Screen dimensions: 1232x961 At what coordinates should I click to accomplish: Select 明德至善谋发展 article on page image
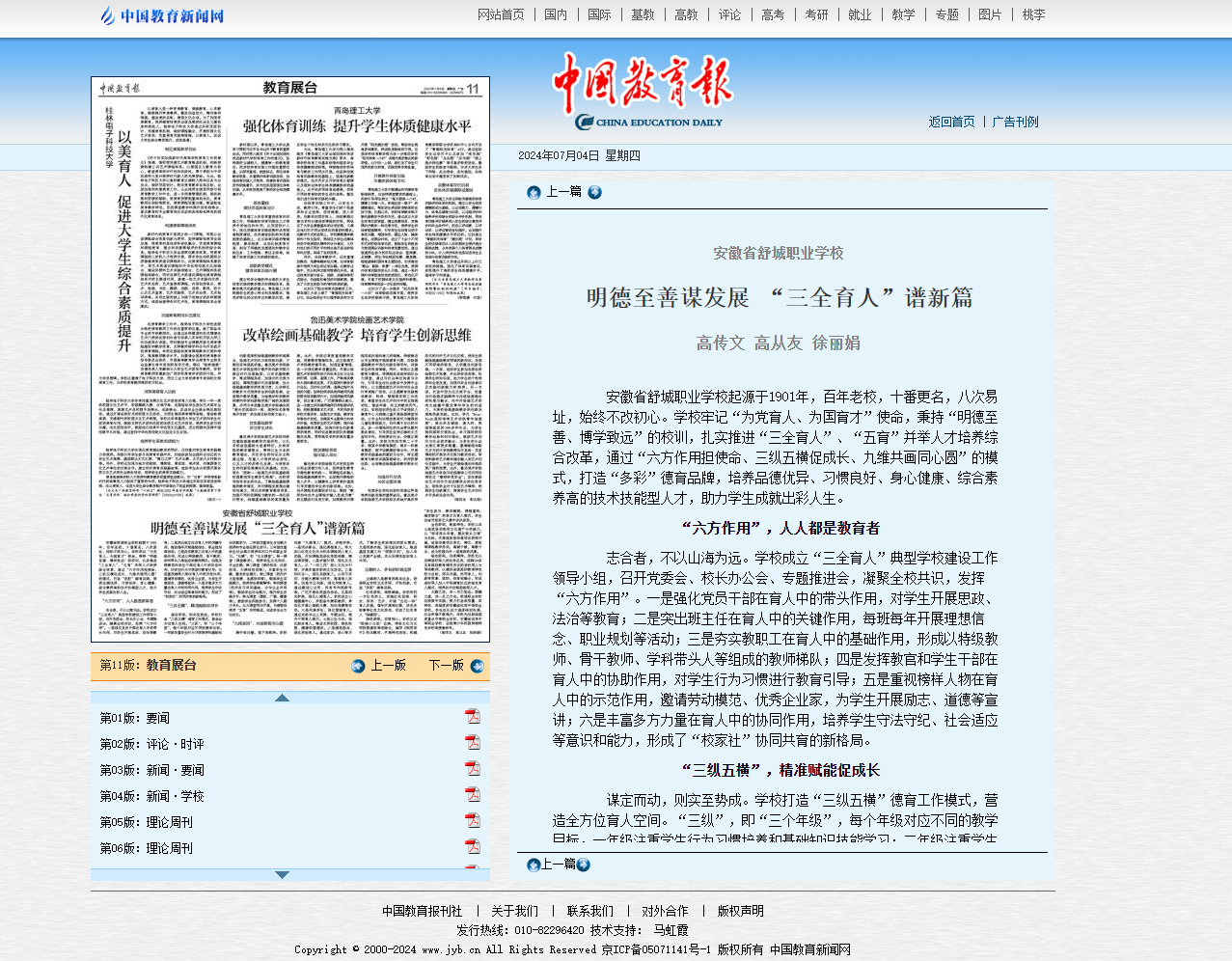pyautogui.click(x=258, y=528)
